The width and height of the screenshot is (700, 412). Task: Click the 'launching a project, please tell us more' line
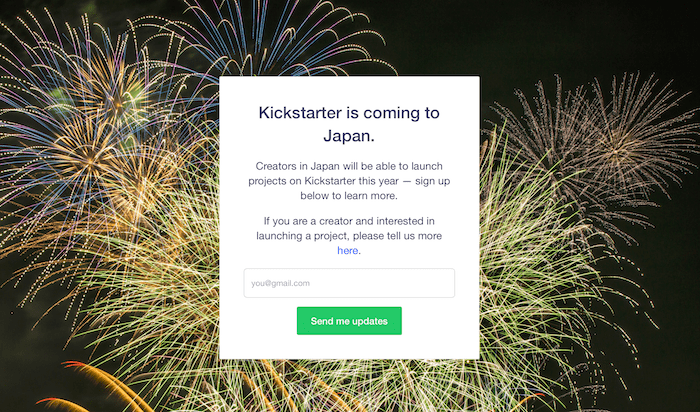pyautogui.click(x=349, y=236)
